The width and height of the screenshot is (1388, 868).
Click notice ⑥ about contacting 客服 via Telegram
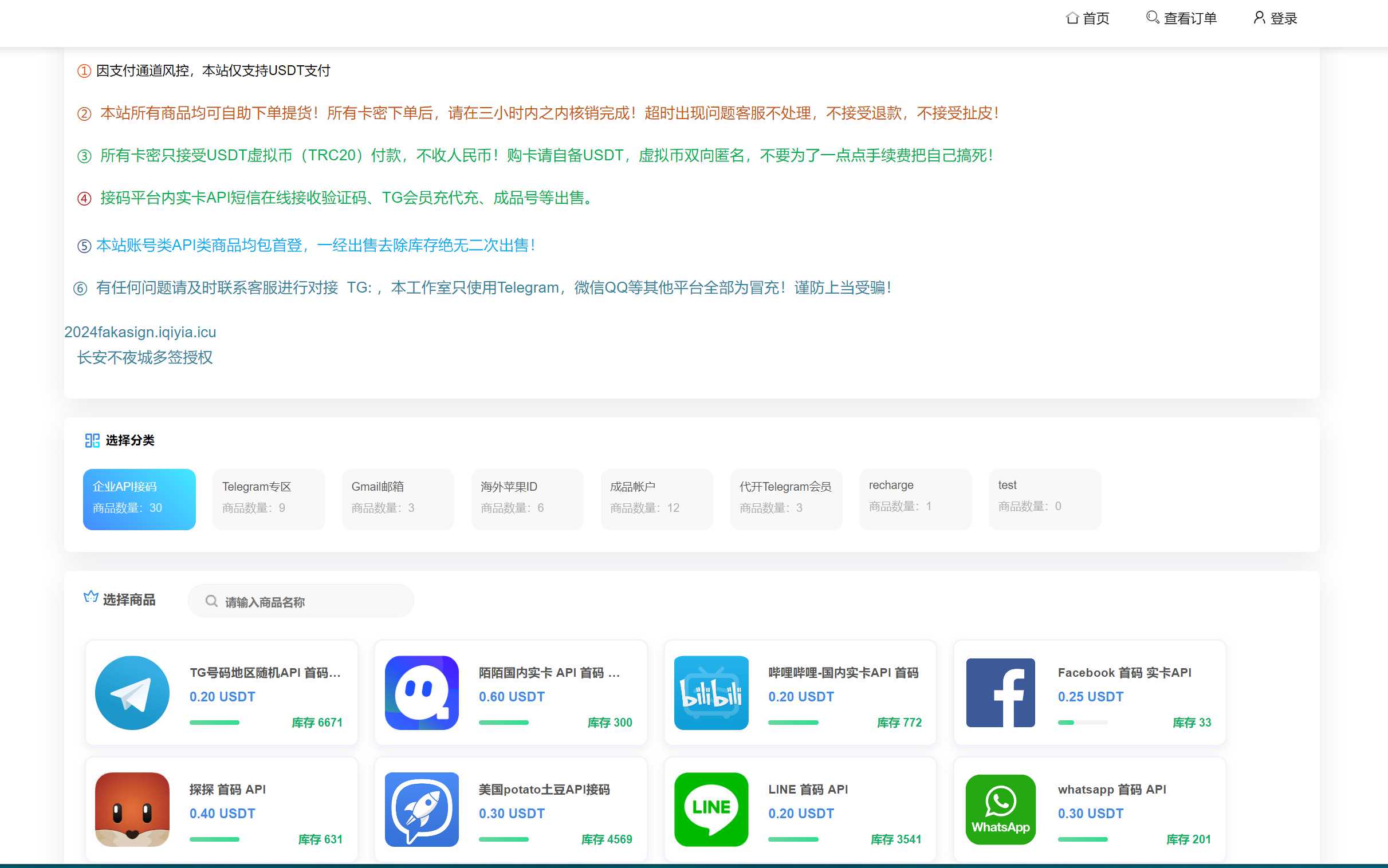(x=482, y=287)
